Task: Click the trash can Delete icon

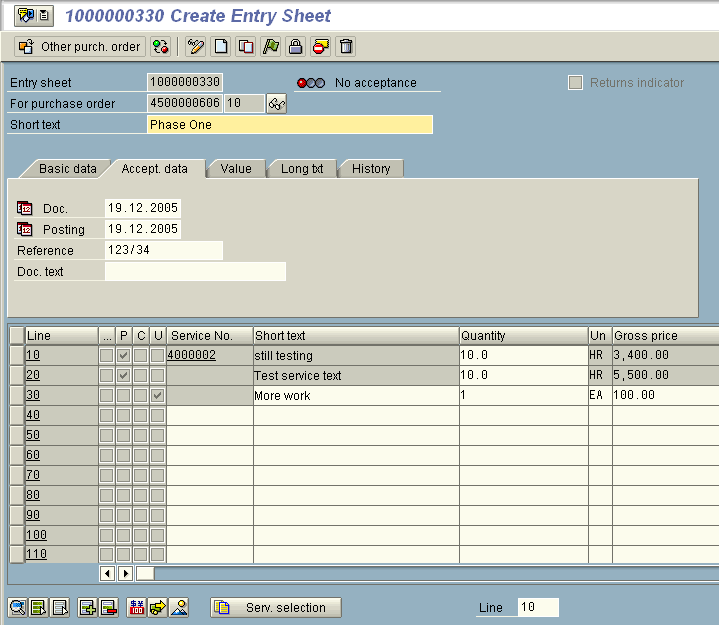Action: 346,47
